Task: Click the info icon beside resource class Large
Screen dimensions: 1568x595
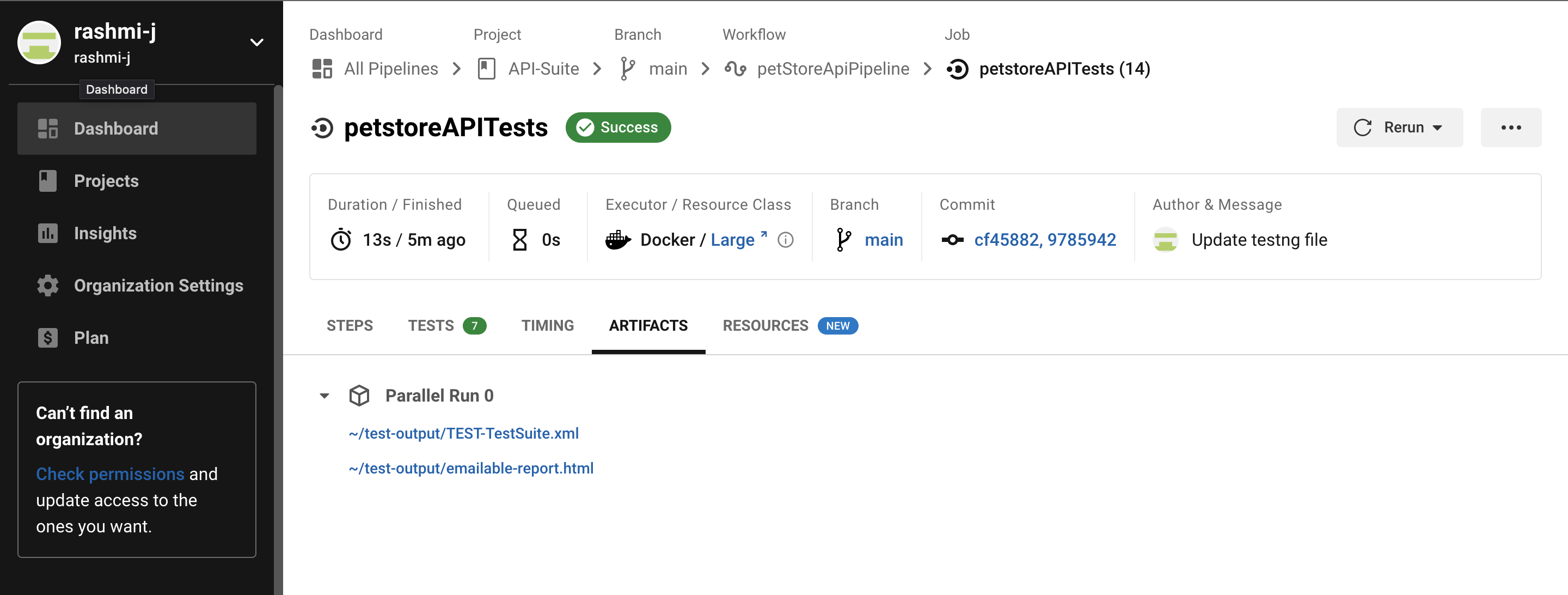Action: [785, 240]
